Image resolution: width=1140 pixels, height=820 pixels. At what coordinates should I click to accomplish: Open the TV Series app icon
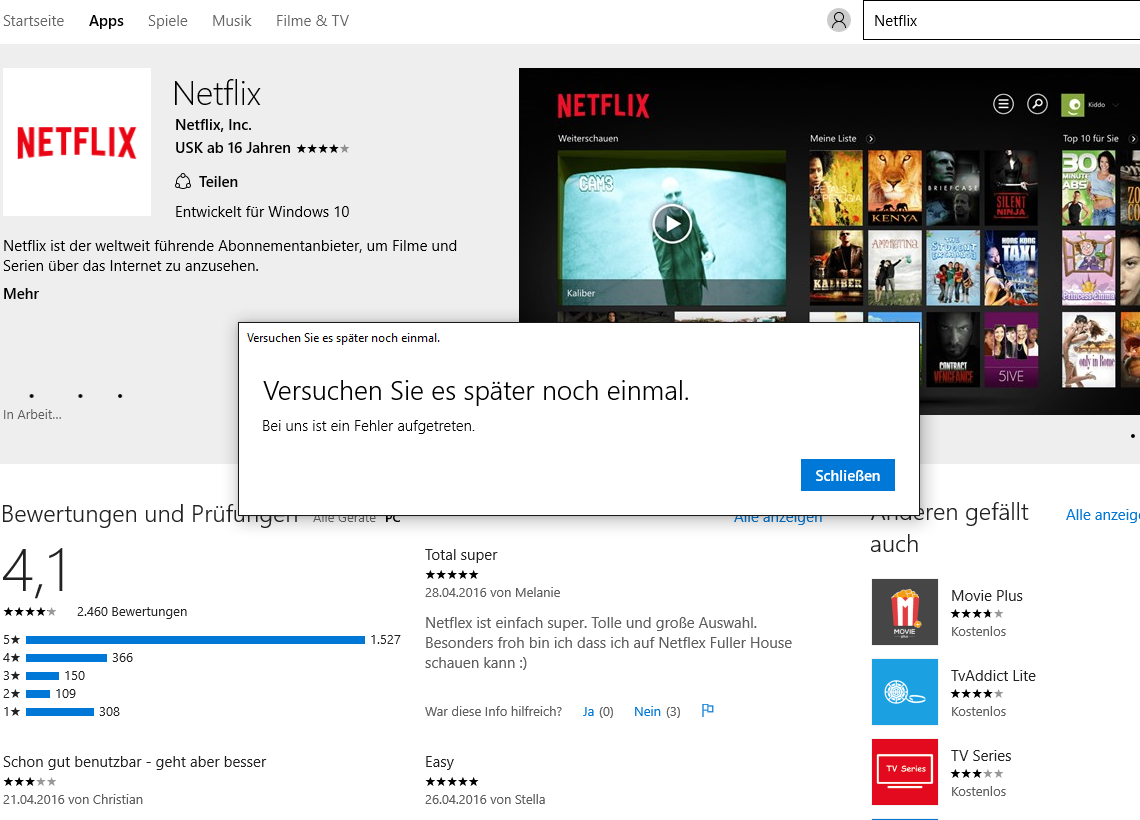click(904, 772)
